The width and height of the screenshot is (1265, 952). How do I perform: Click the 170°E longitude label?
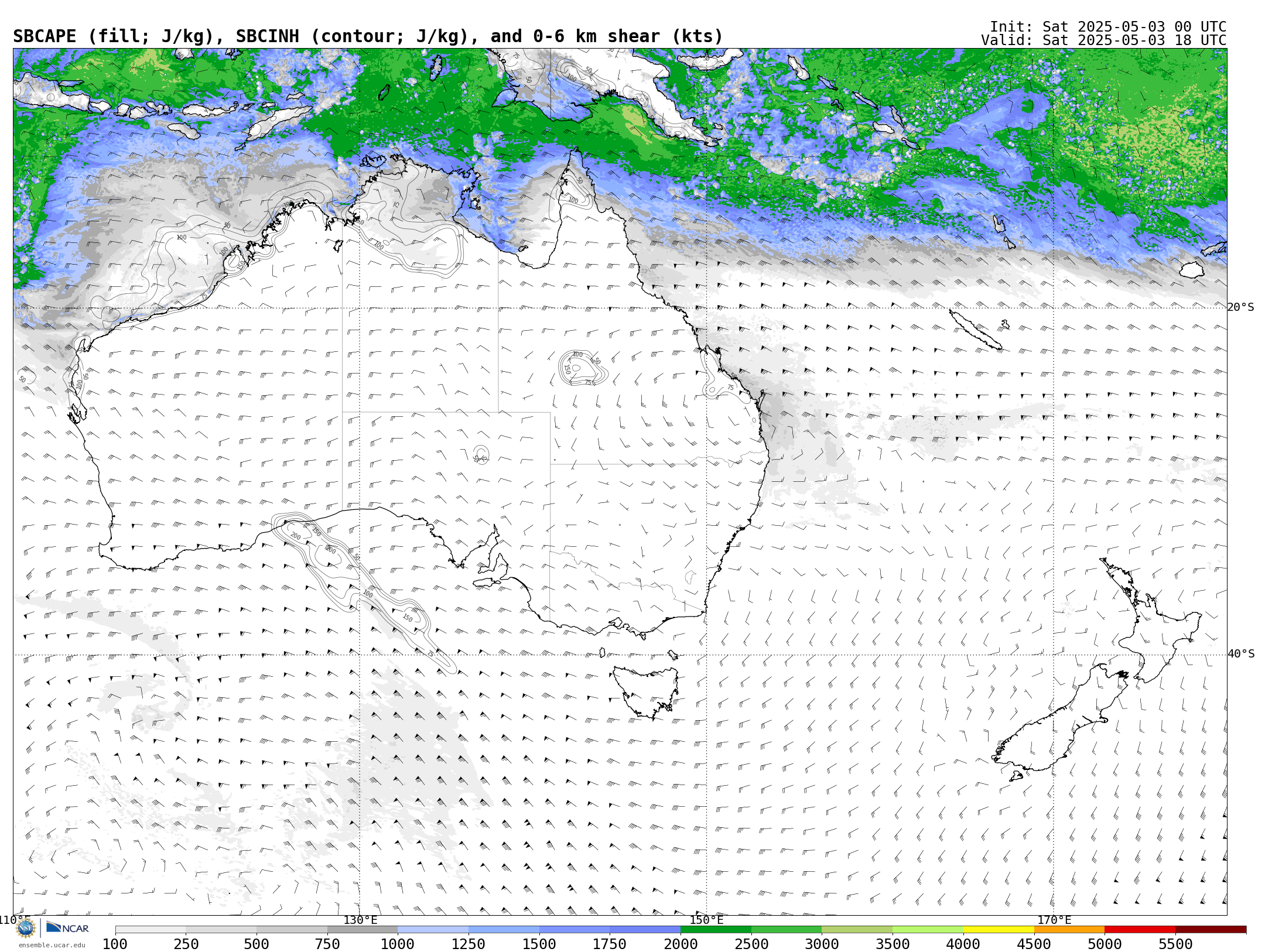coord(1054,920)
